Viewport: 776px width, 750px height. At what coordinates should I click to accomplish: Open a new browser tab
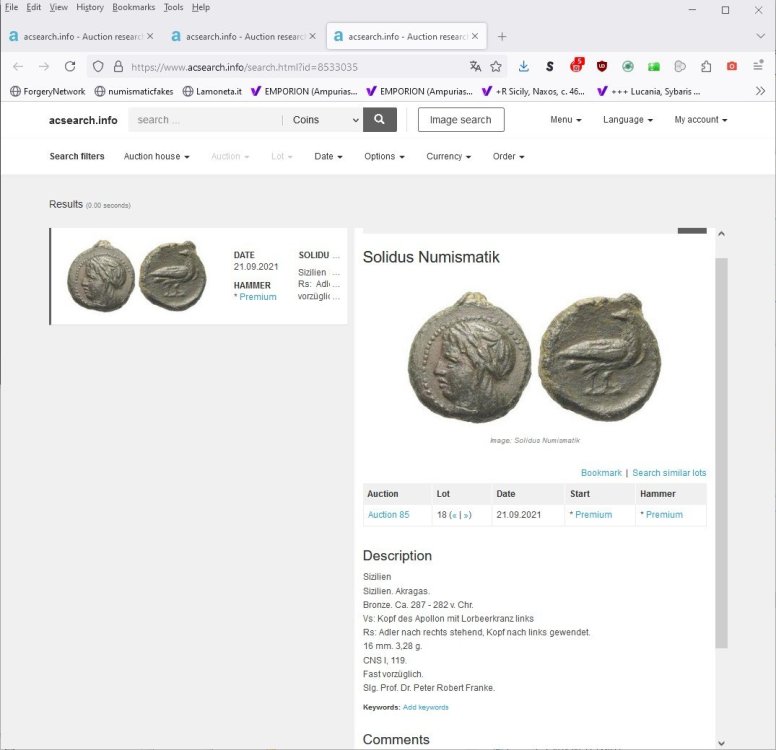click(x=502, y=37)
